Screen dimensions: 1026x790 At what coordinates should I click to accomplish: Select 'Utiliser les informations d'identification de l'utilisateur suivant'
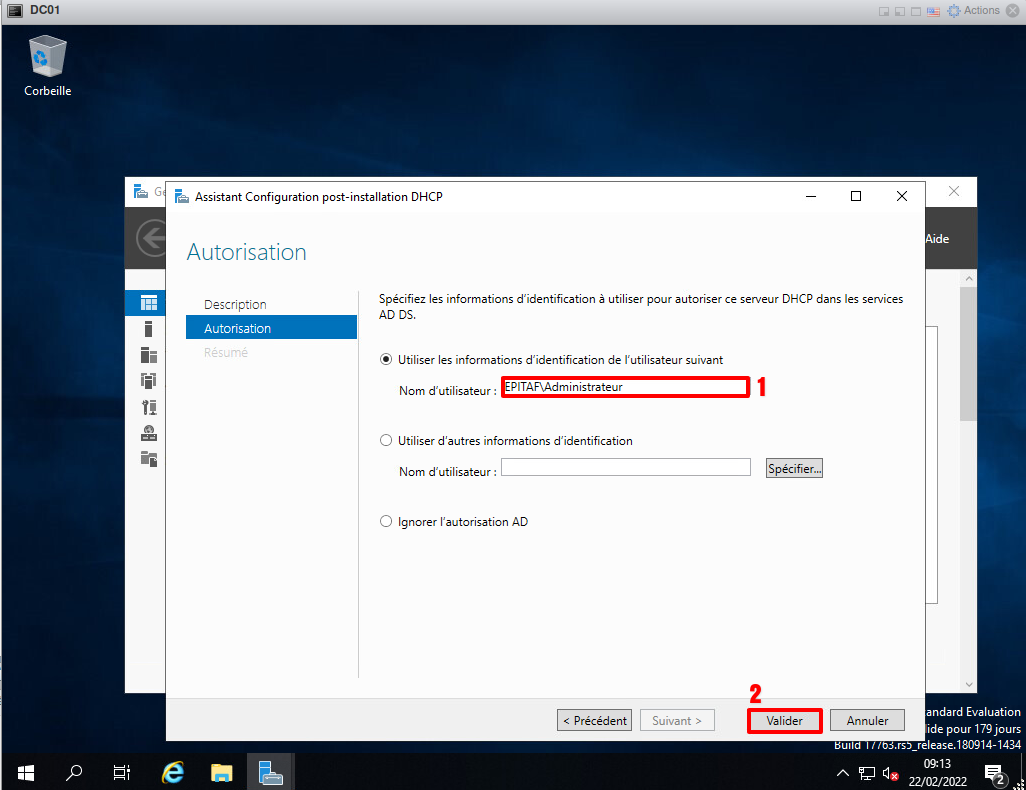point(386,359)
